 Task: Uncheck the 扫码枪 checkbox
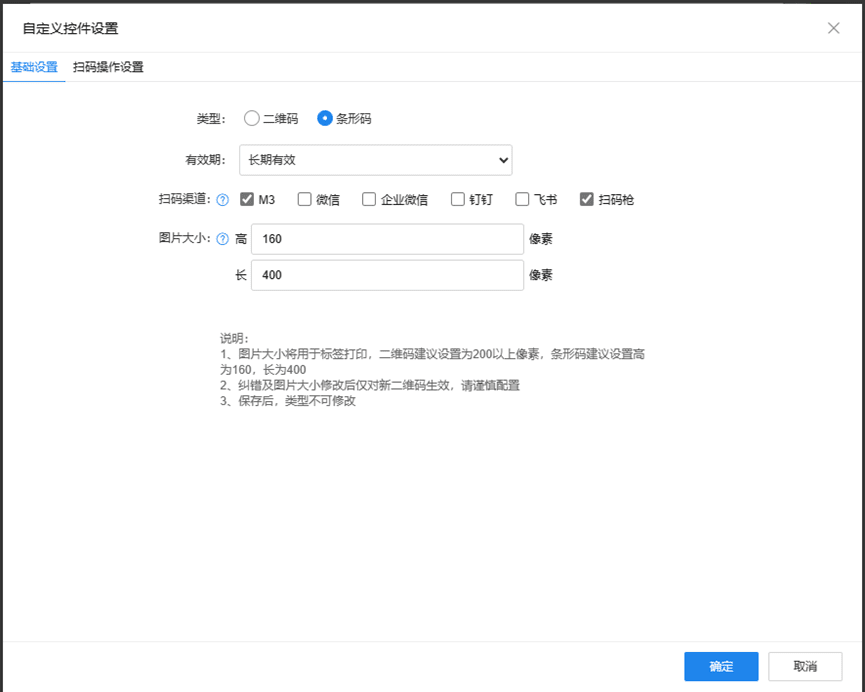tap(586, 199)
